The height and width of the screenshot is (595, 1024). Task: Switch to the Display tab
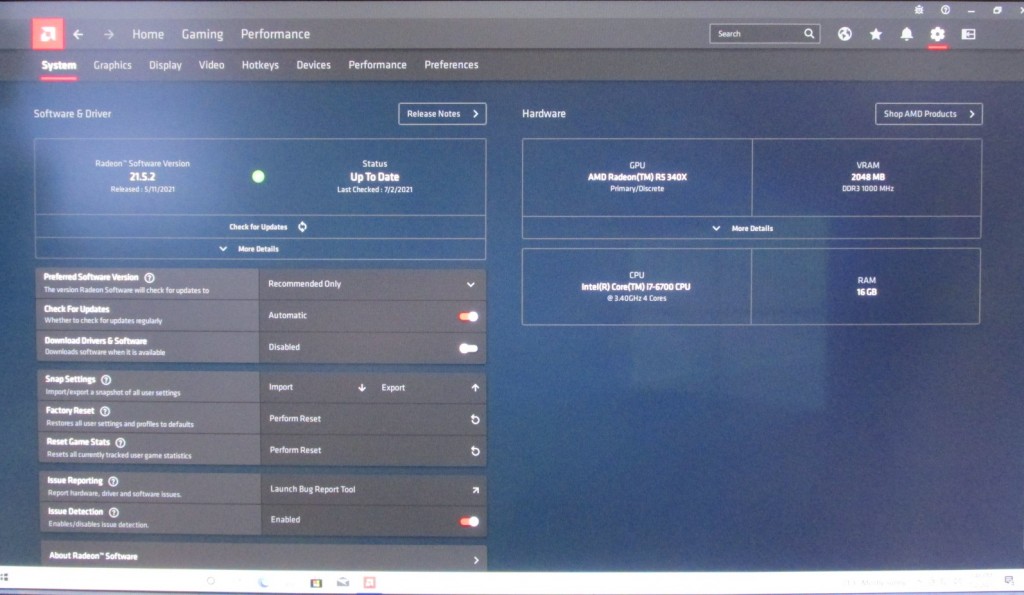(x=165, y=65)
